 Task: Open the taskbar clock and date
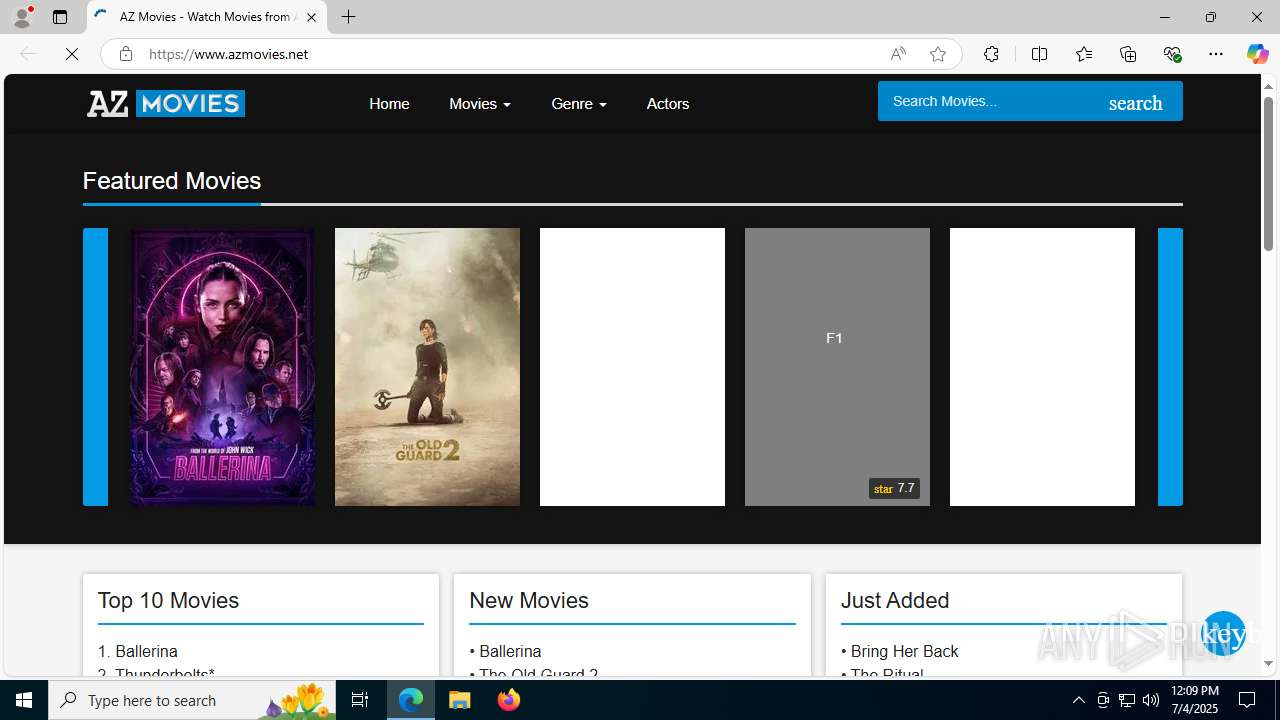tap(1195, 700)
